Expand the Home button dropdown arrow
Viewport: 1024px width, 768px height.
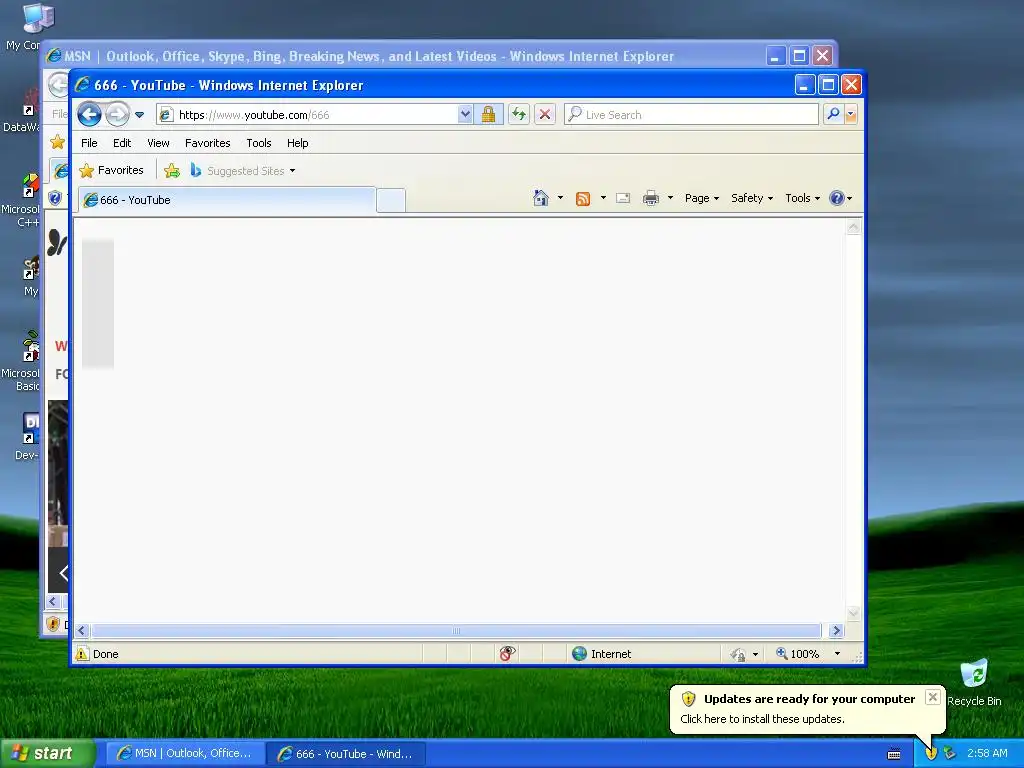click(x=560, y=198)
